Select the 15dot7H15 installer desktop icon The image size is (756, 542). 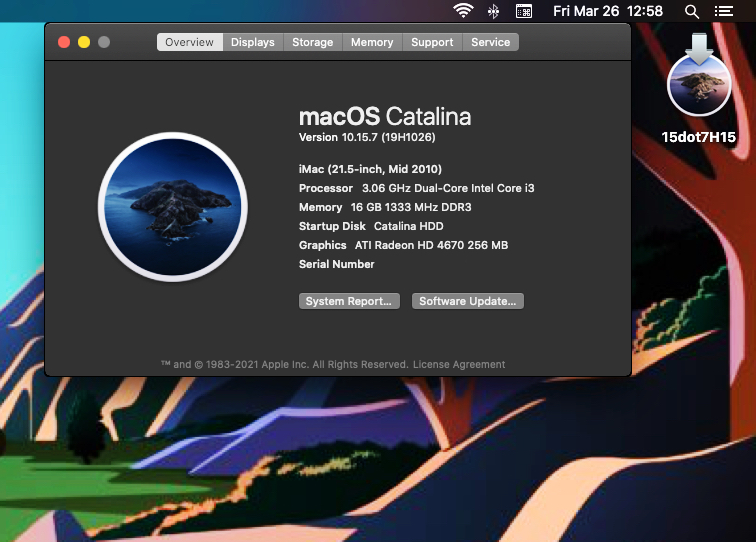[699, 89]
